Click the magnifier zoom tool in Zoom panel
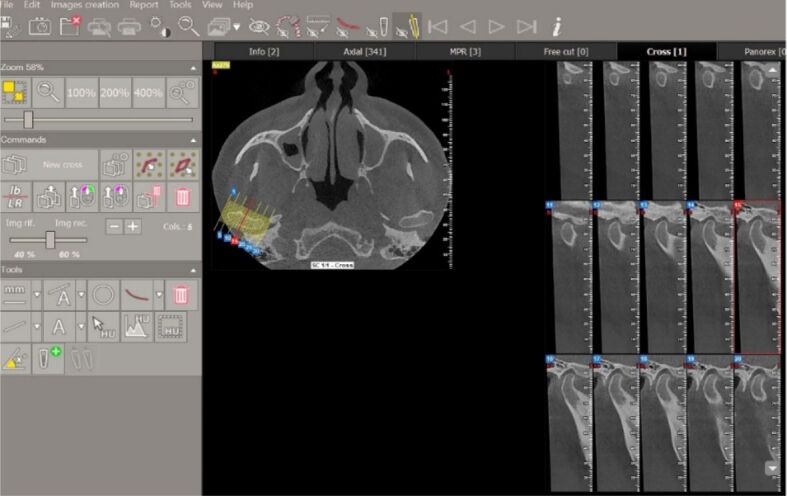Screen dimensions: 787x496 (48, 92)
